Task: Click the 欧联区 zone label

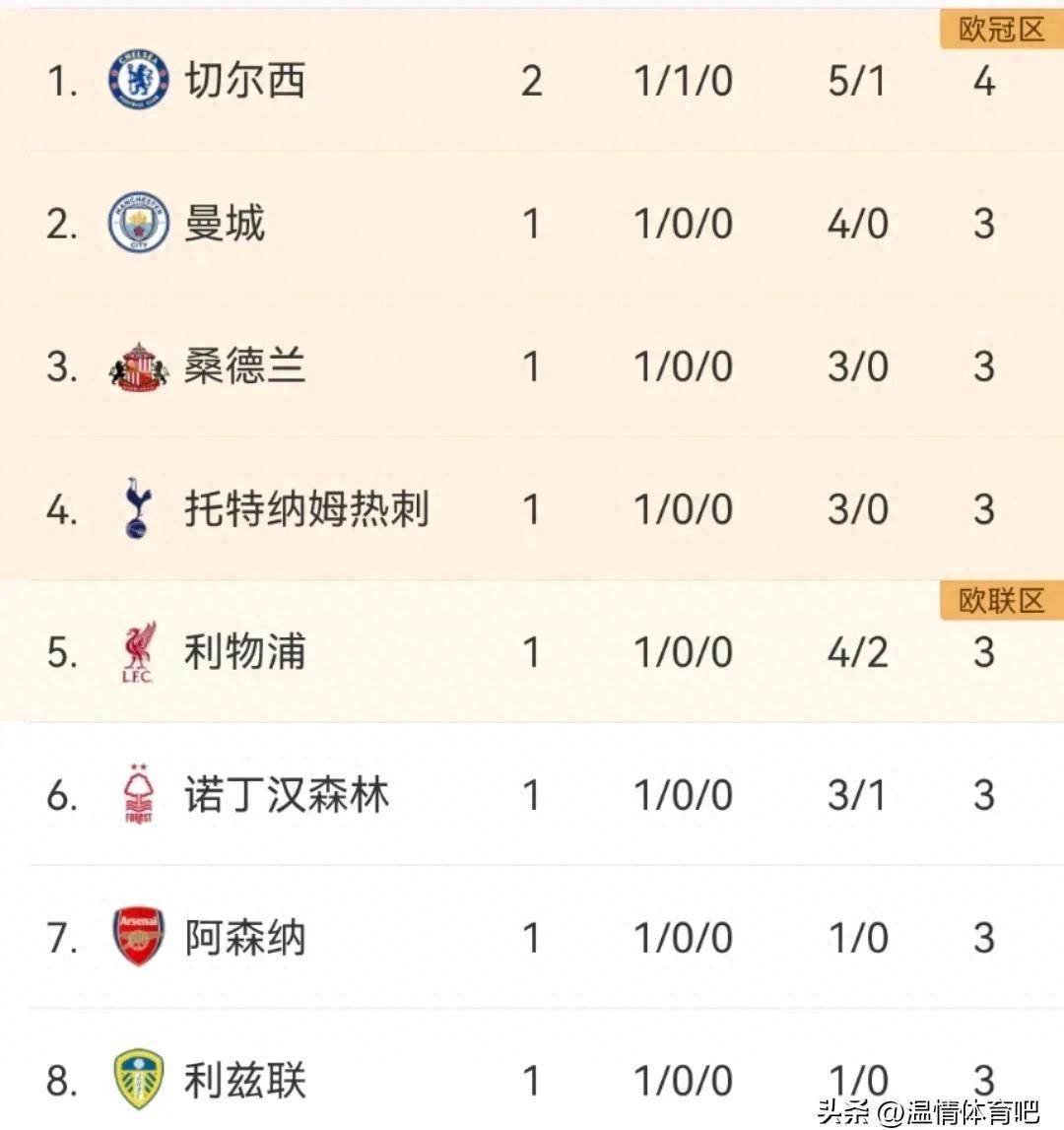Action: [x=1001, y=600]
